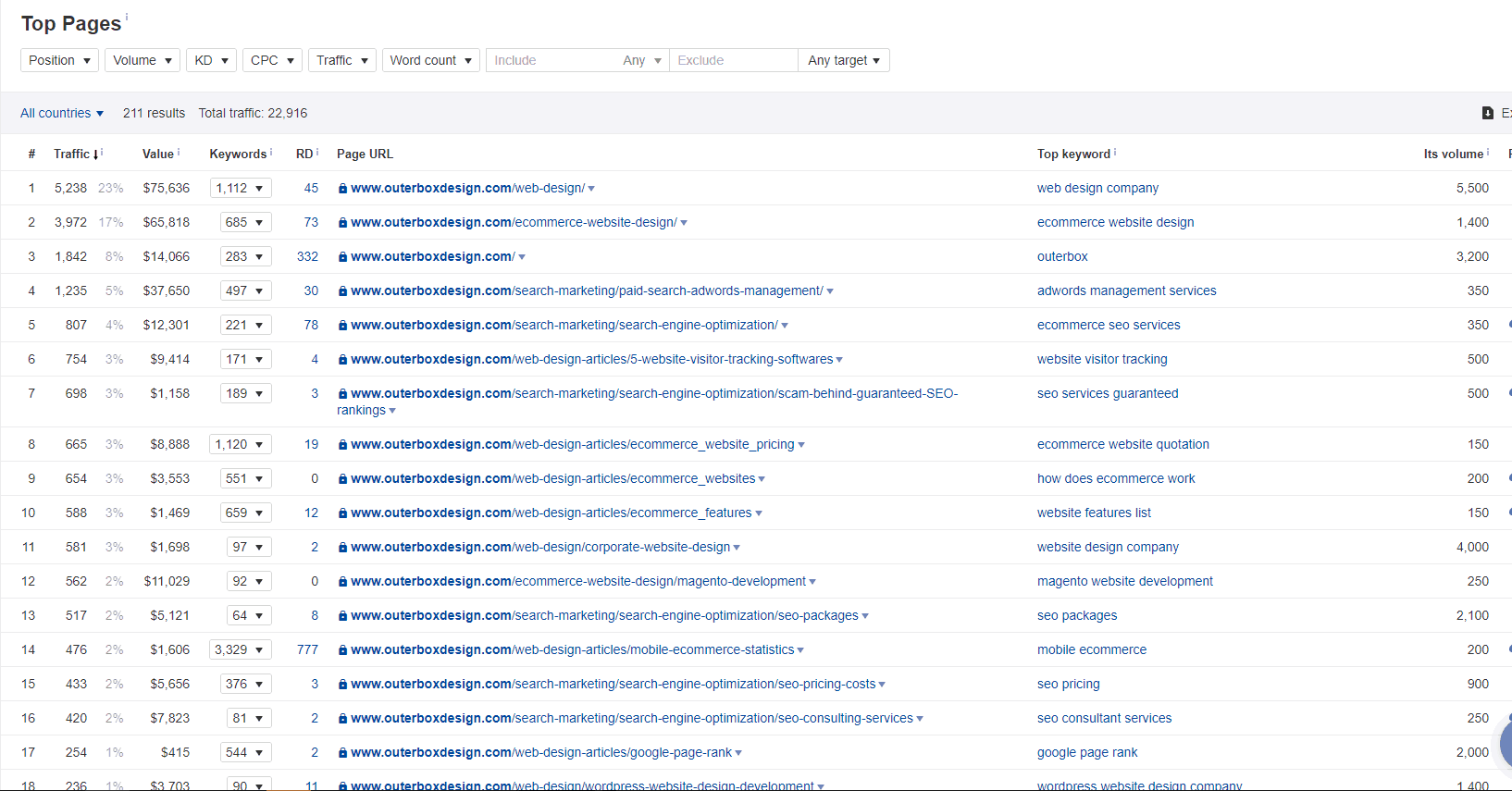Open the Position filter dropdown
This screenshot has height=791, width=1512.
pyautogui.click(x=59, y=60)
